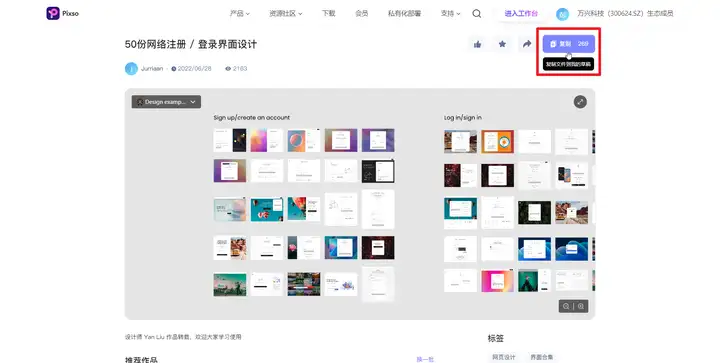The width and height of the screenshot is (720, 363).
Task: Click the title 50份网络注册 / 登录界面设计
Action: (191, 45)
